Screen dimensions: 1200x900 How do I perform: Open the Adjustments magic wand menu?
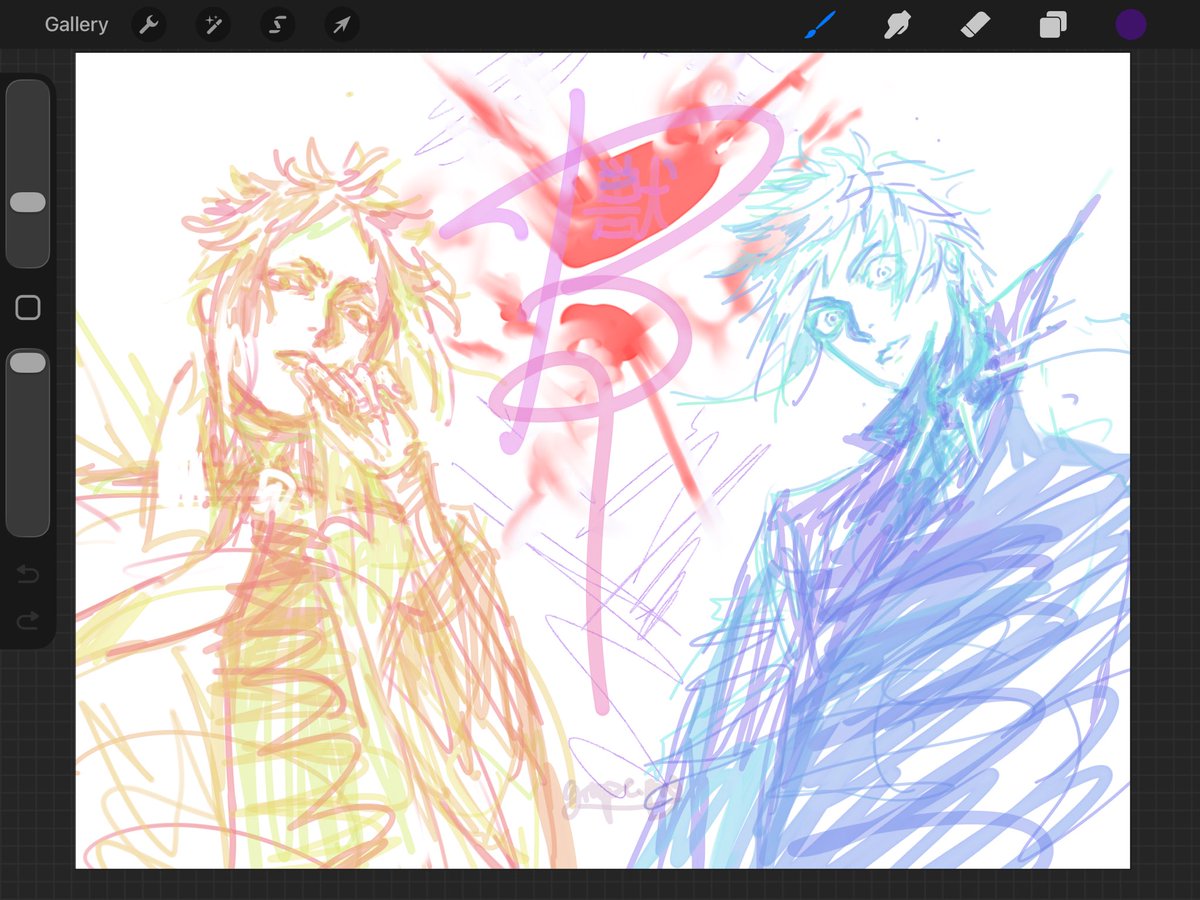(213, 25)
